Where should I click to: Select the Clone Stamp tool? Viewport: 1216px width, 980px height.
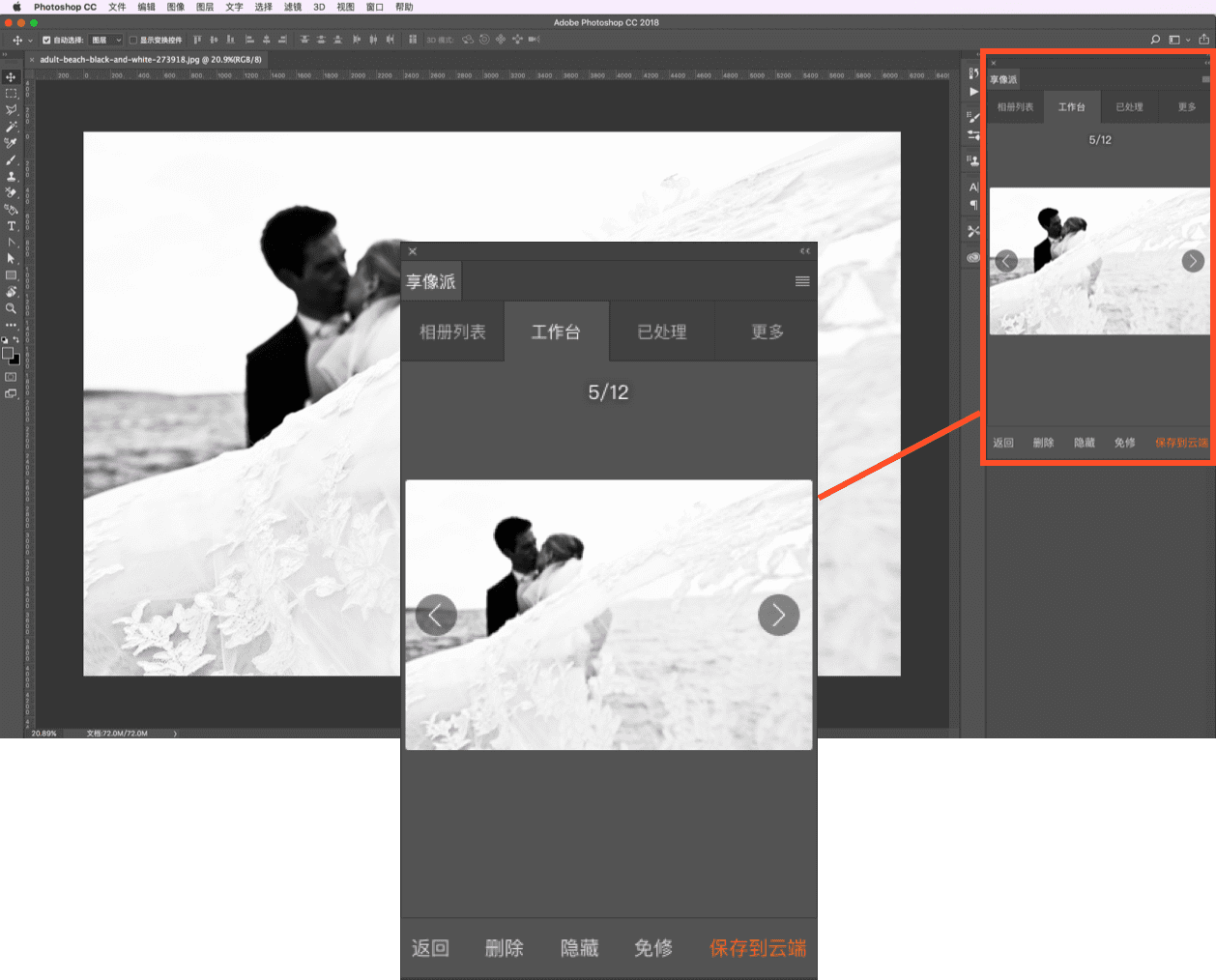pyautogui.click(x=11, y=176)
